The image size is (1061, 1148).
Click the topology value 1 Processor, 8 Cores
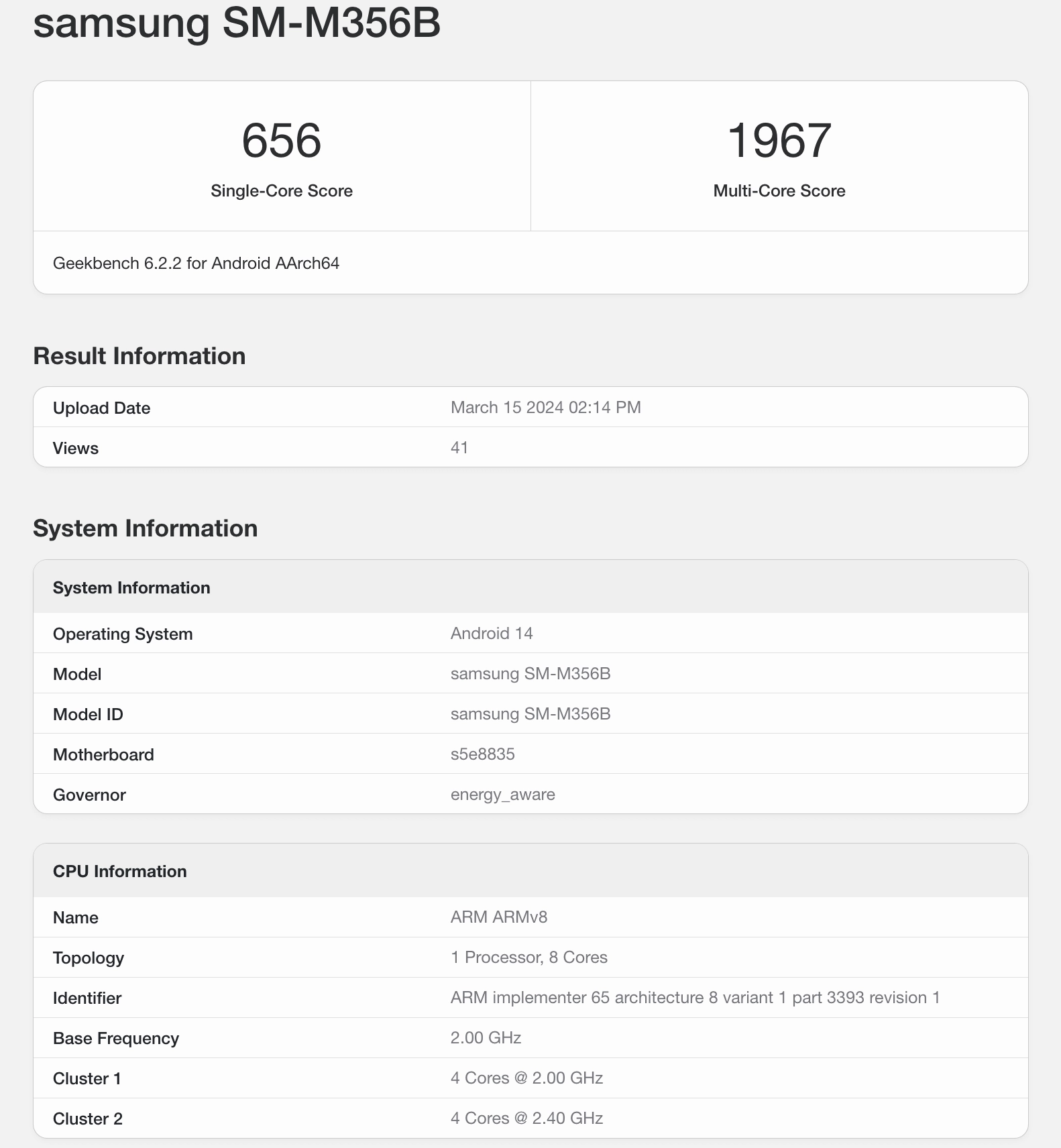(528, 958)
